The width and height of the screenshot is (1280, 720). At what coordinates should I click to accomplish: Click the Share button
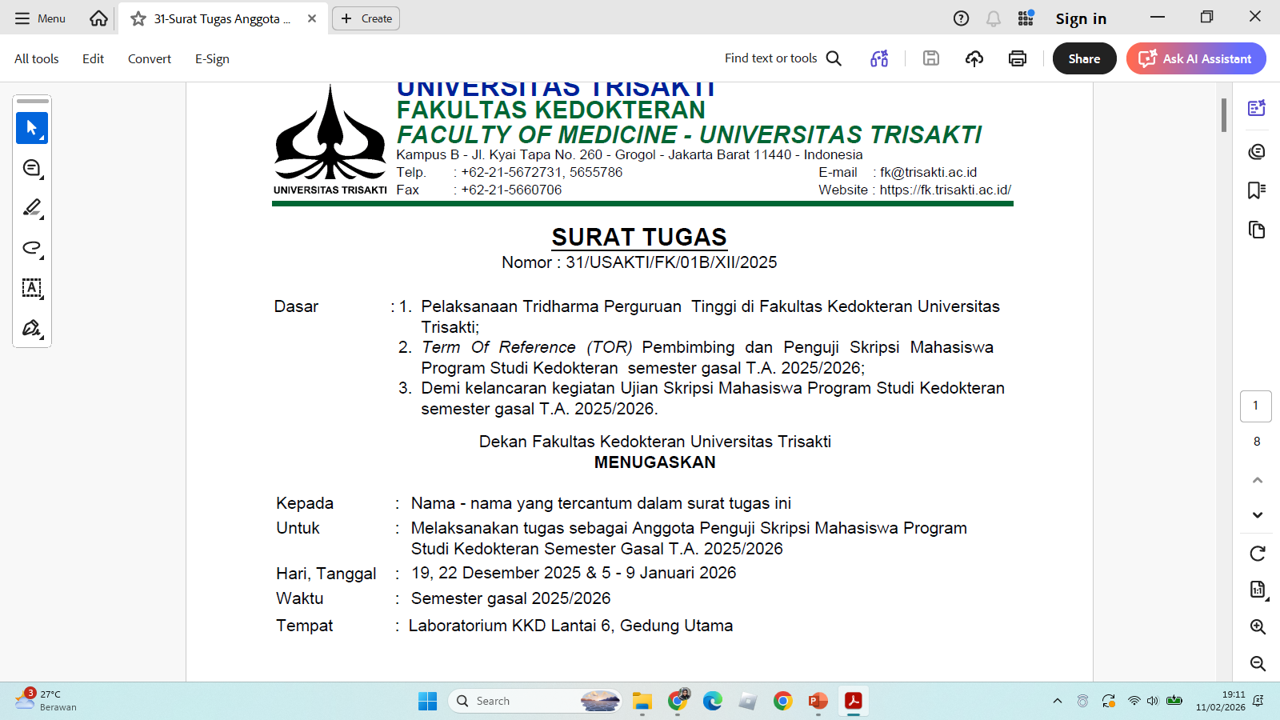[x=1084, y=59]
